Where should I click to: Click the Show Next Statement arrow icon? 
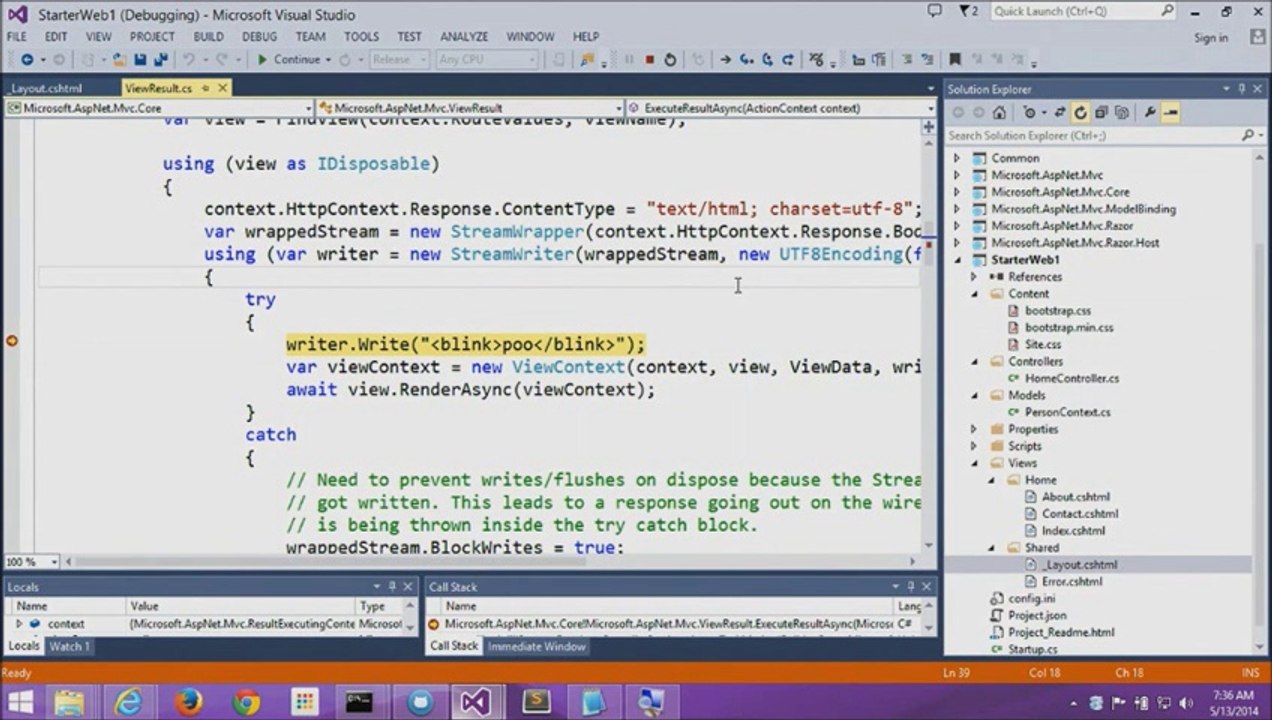click(726, 59)
